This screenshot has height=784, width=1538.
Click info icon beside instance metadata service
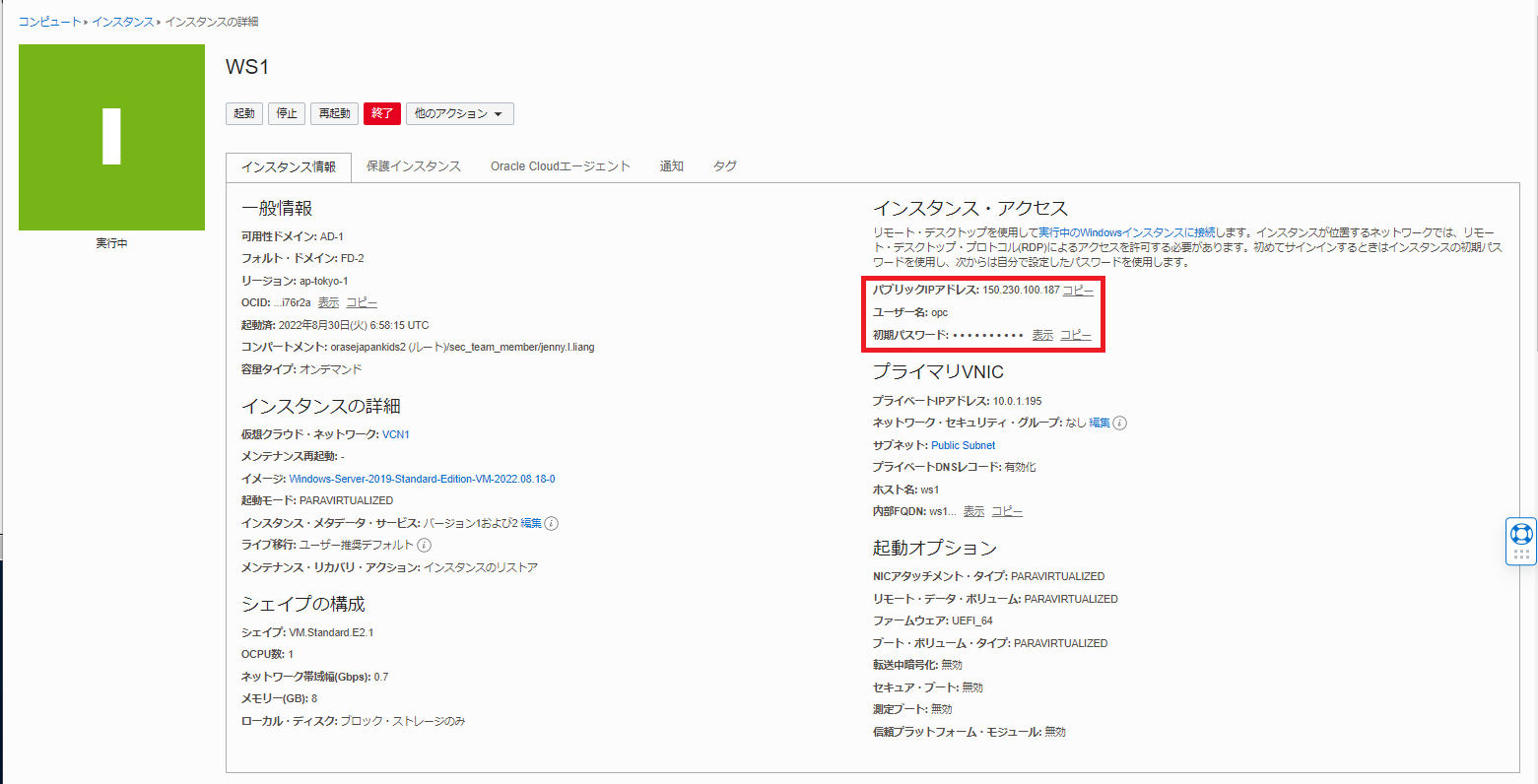point(552,523)
